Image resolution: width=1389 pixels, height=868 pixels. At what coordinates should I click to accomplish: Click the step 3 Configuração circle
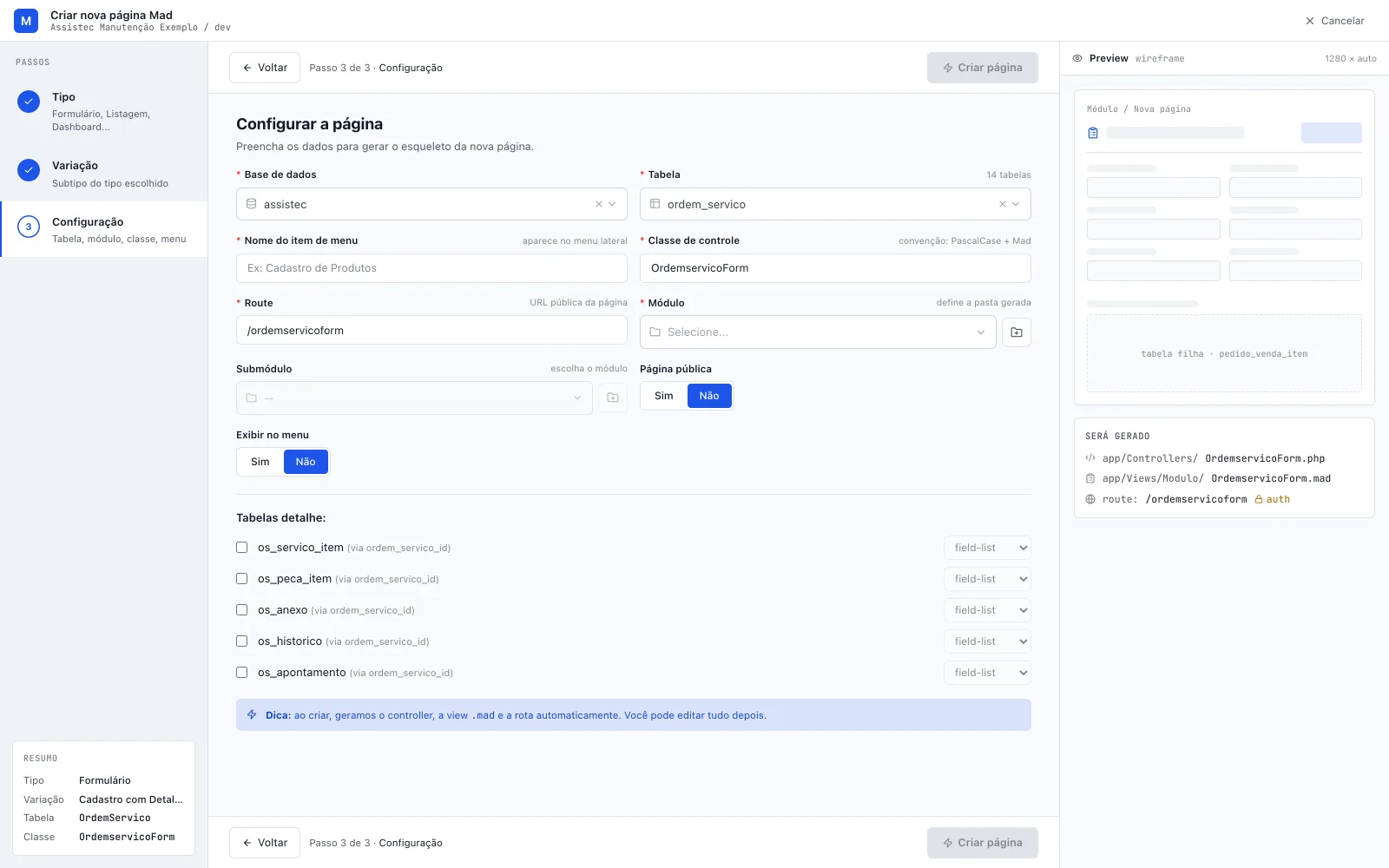[29, 227]
